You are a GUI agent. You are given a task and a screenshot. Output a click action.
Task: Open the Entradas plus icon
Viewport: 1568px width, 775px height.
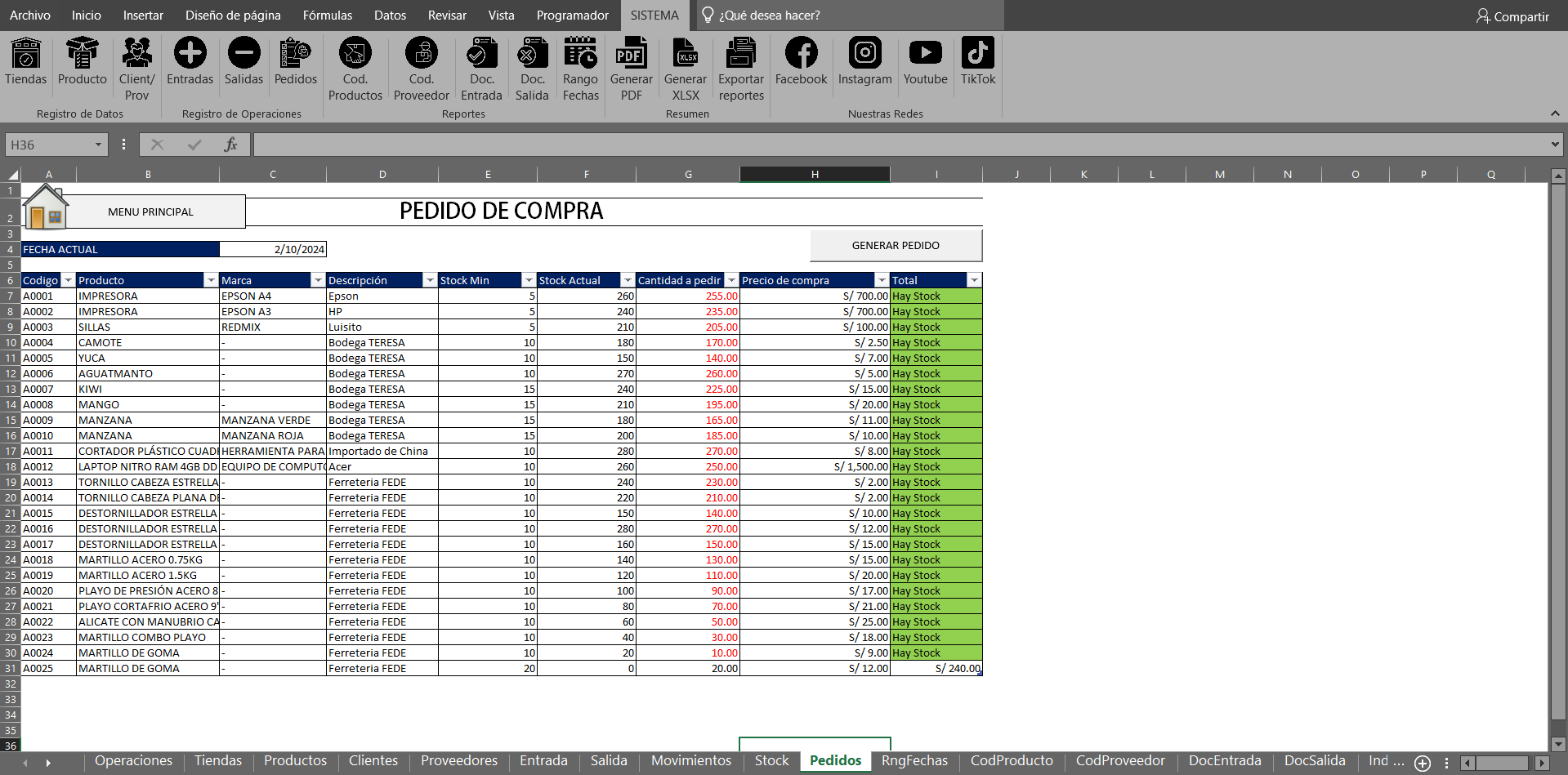coord(190,54)
